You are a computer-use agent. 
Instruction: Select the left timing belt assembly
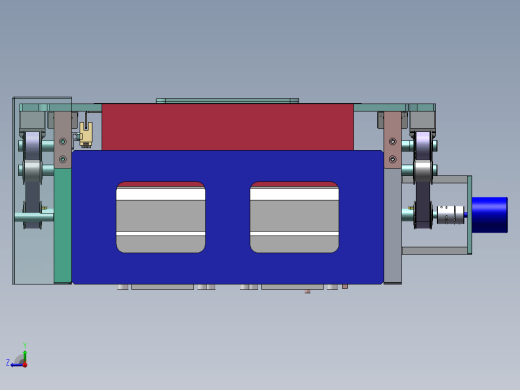click(x=32, y=180)
